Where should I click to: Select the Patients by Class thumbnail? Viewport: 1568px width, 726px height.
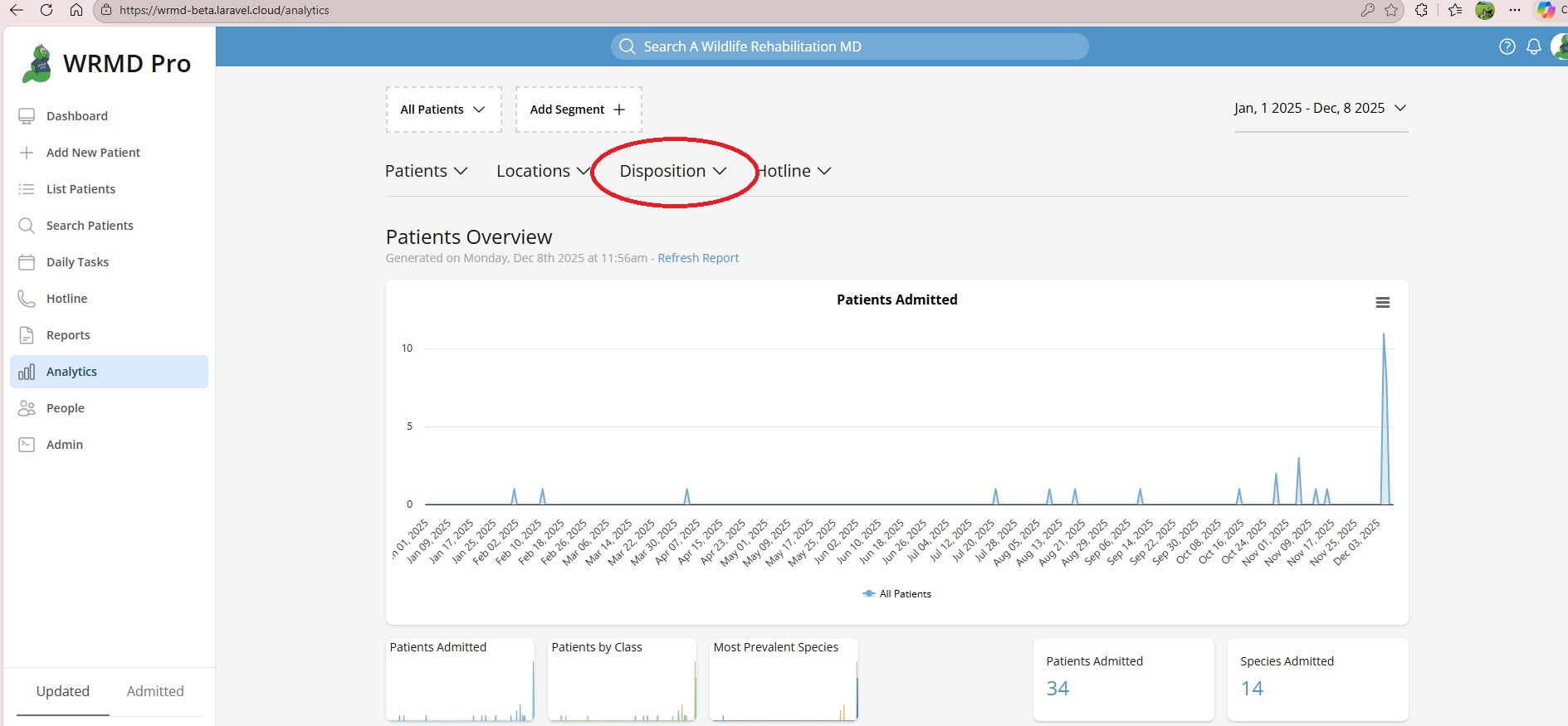[622, 679]
